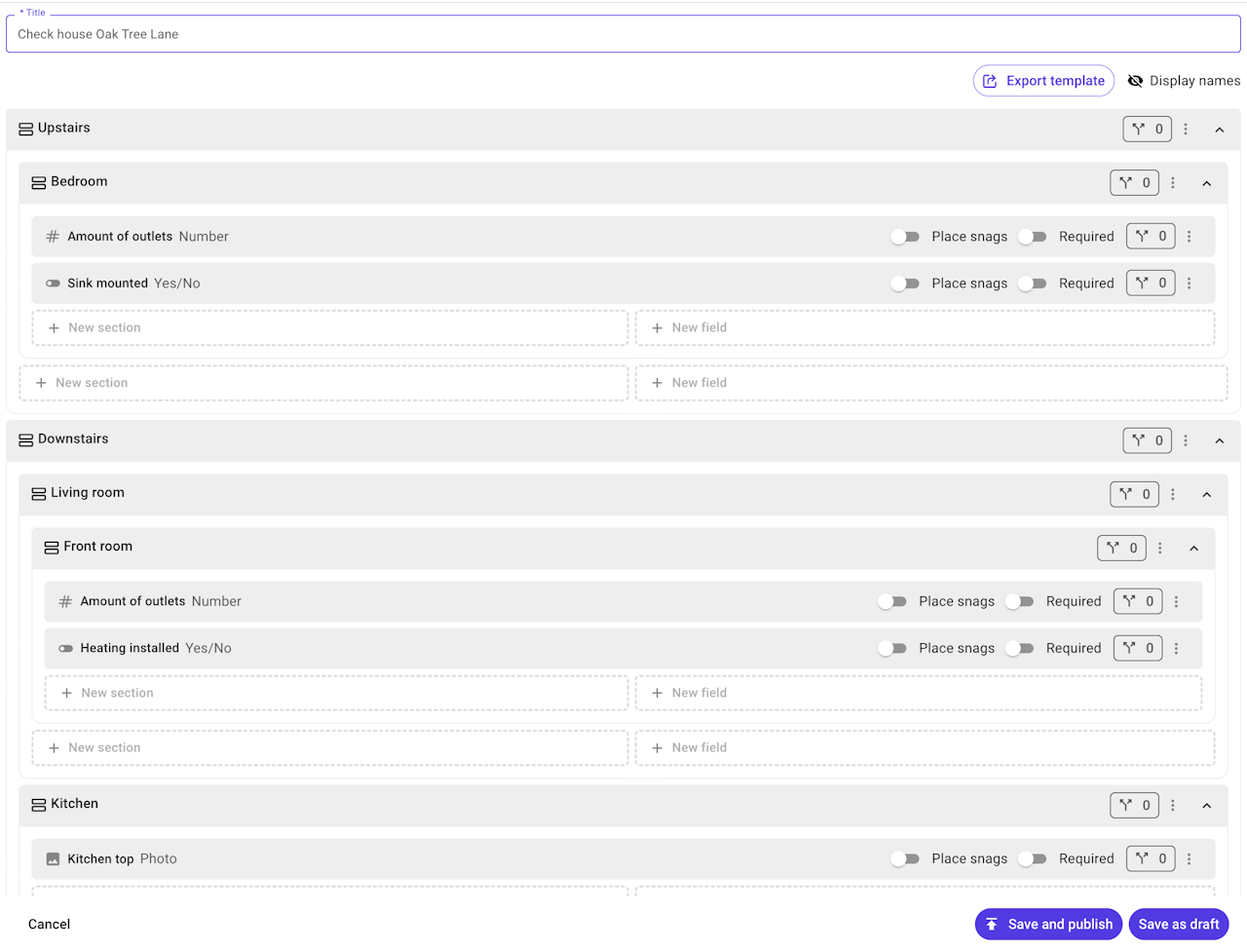Click the branch logic counter on Downstairs section

click(1147, 440)
